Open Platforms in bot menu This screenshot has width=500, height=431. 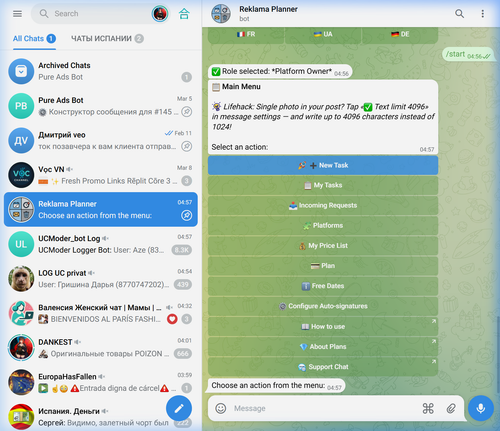323,226
